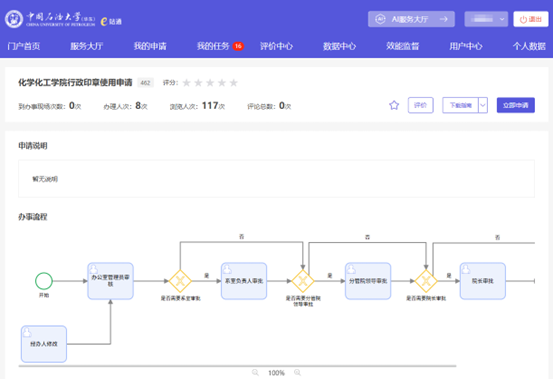The height and width of the screenshot is (379, 553).
Task: Click the arrow icon in AI服务大厅
Action: (444, 19)
